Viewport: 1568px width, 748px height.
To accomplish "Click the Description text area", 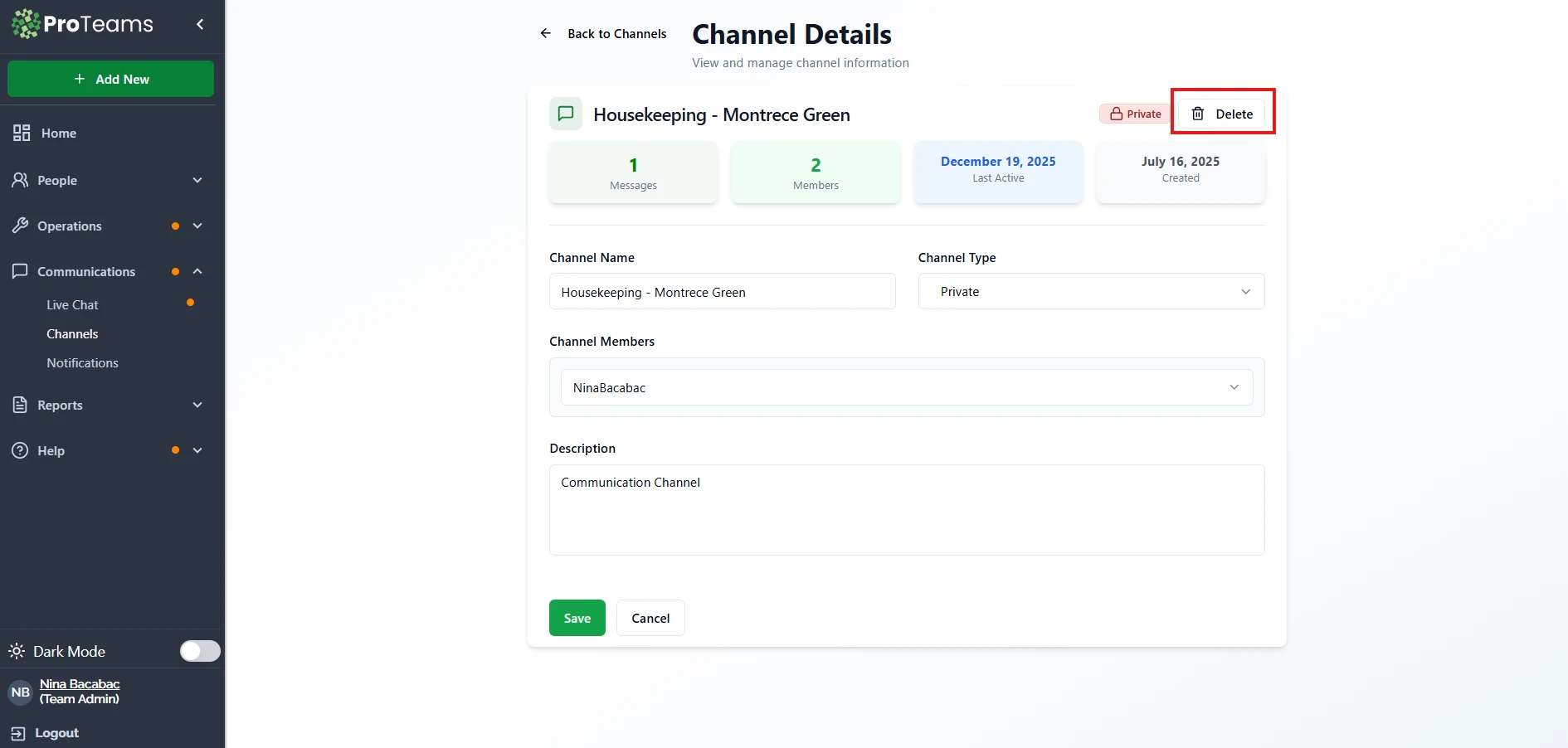I will [906, 509].
